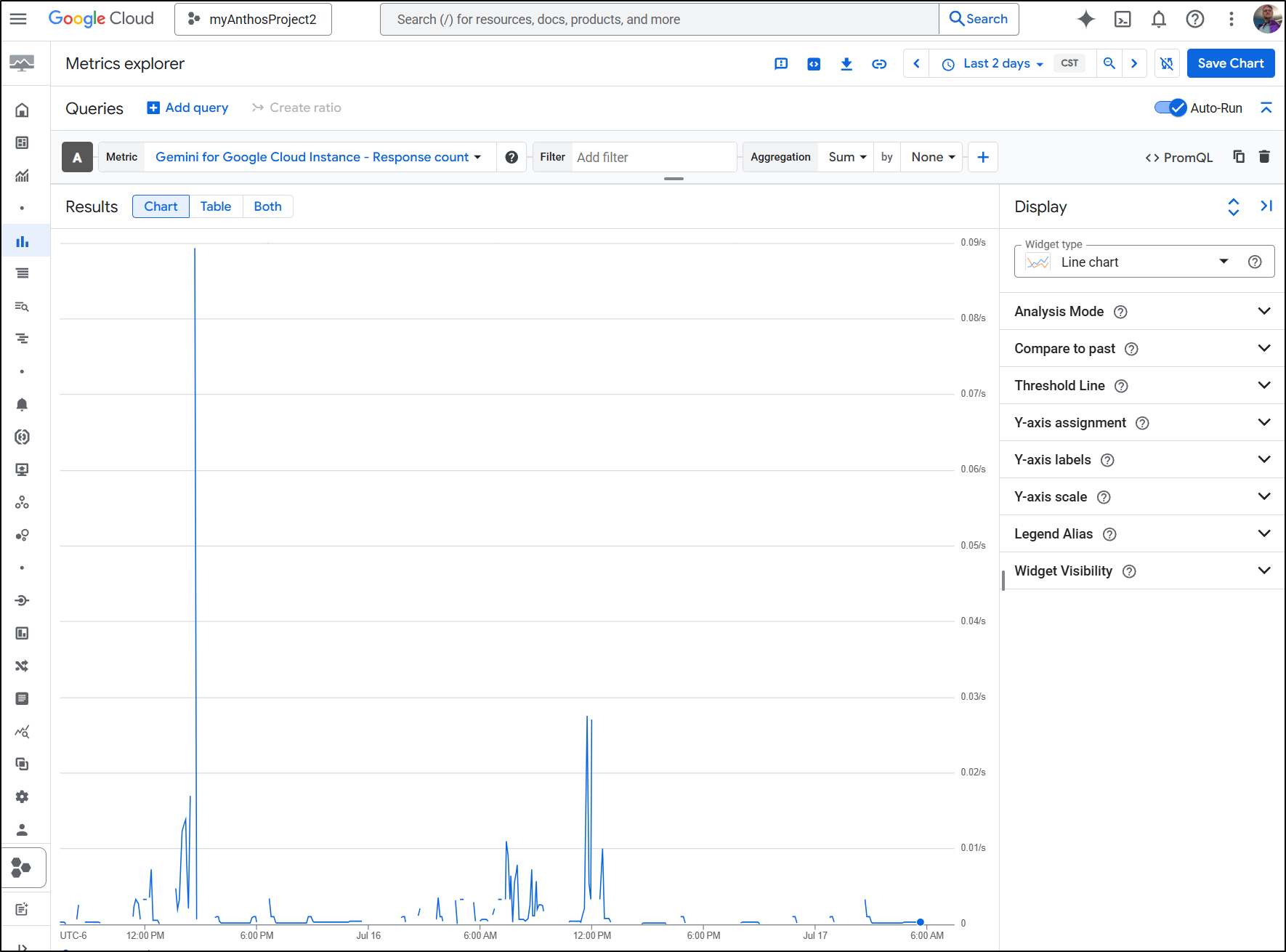Click the Widget type help icon
Image resolution: width=1286 pixels, height=952 pixels.
(x=1255, y=262)
